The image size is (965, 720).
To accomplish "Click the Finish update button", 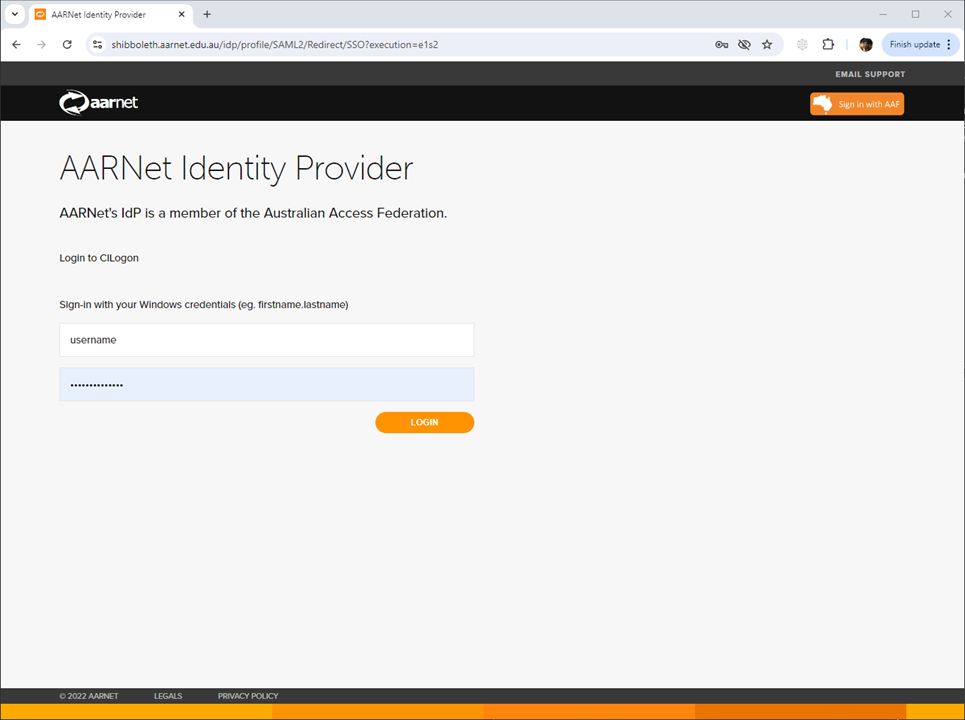I will 920,44.
